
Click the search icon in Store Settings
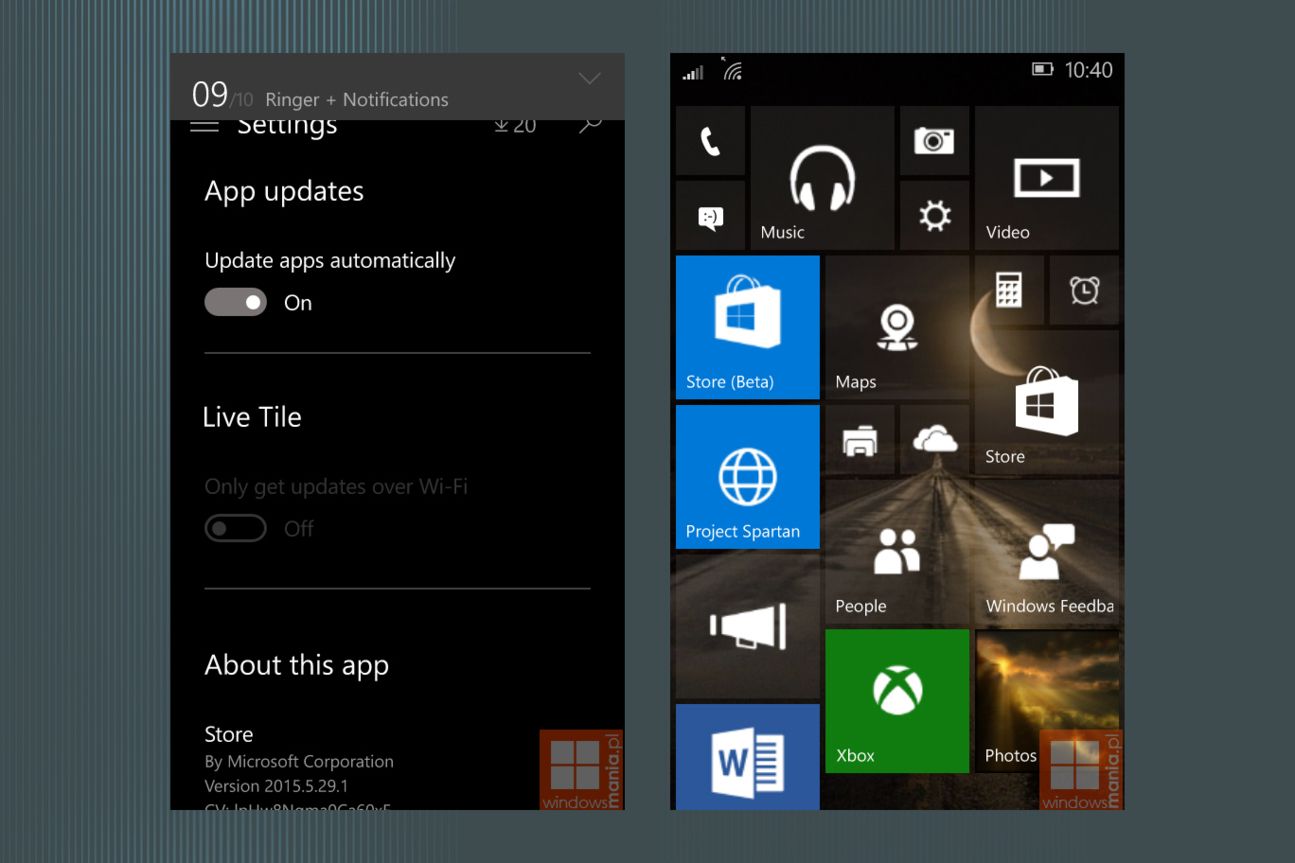pos(589,122)
